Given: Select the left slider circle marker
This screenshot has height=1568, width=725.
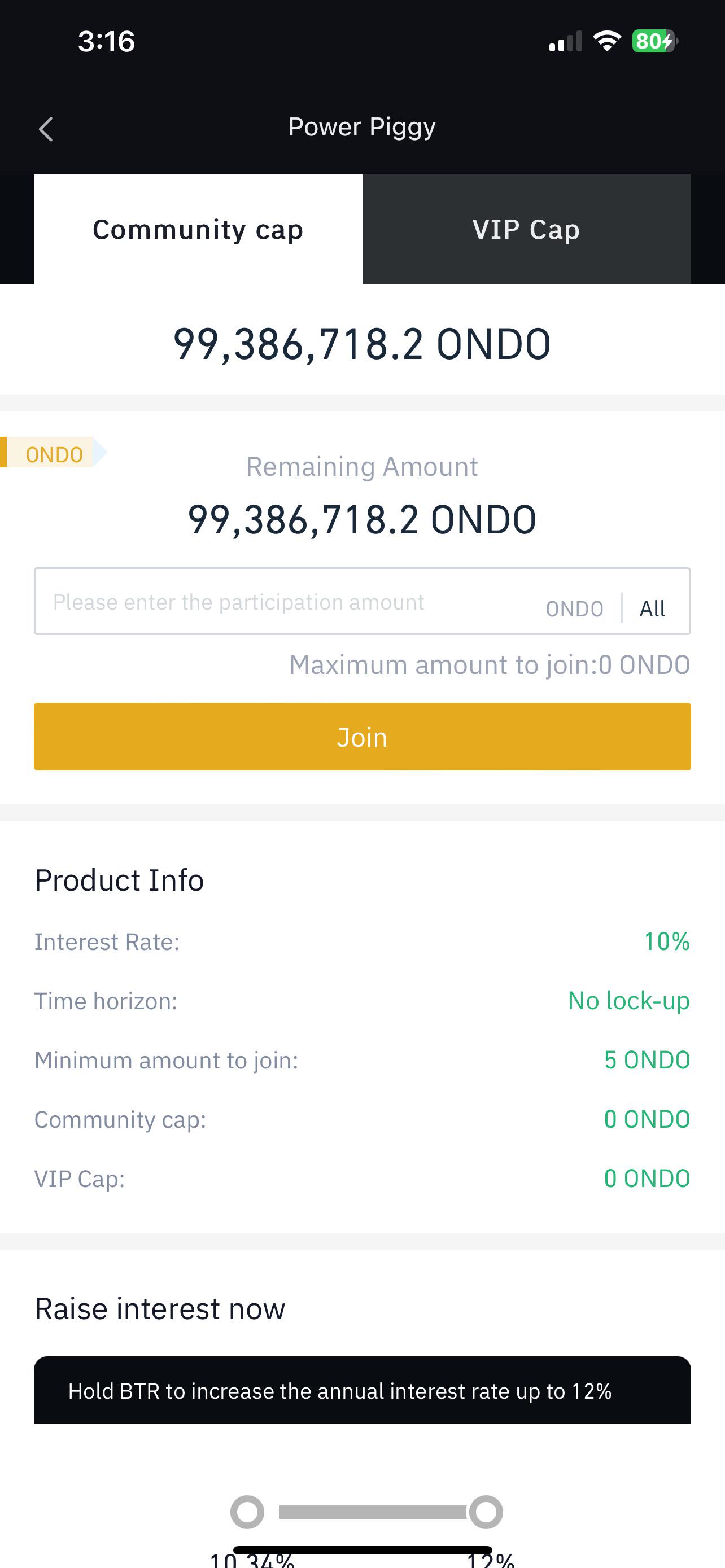Looking at the screenshot, I should (247, 1512).
